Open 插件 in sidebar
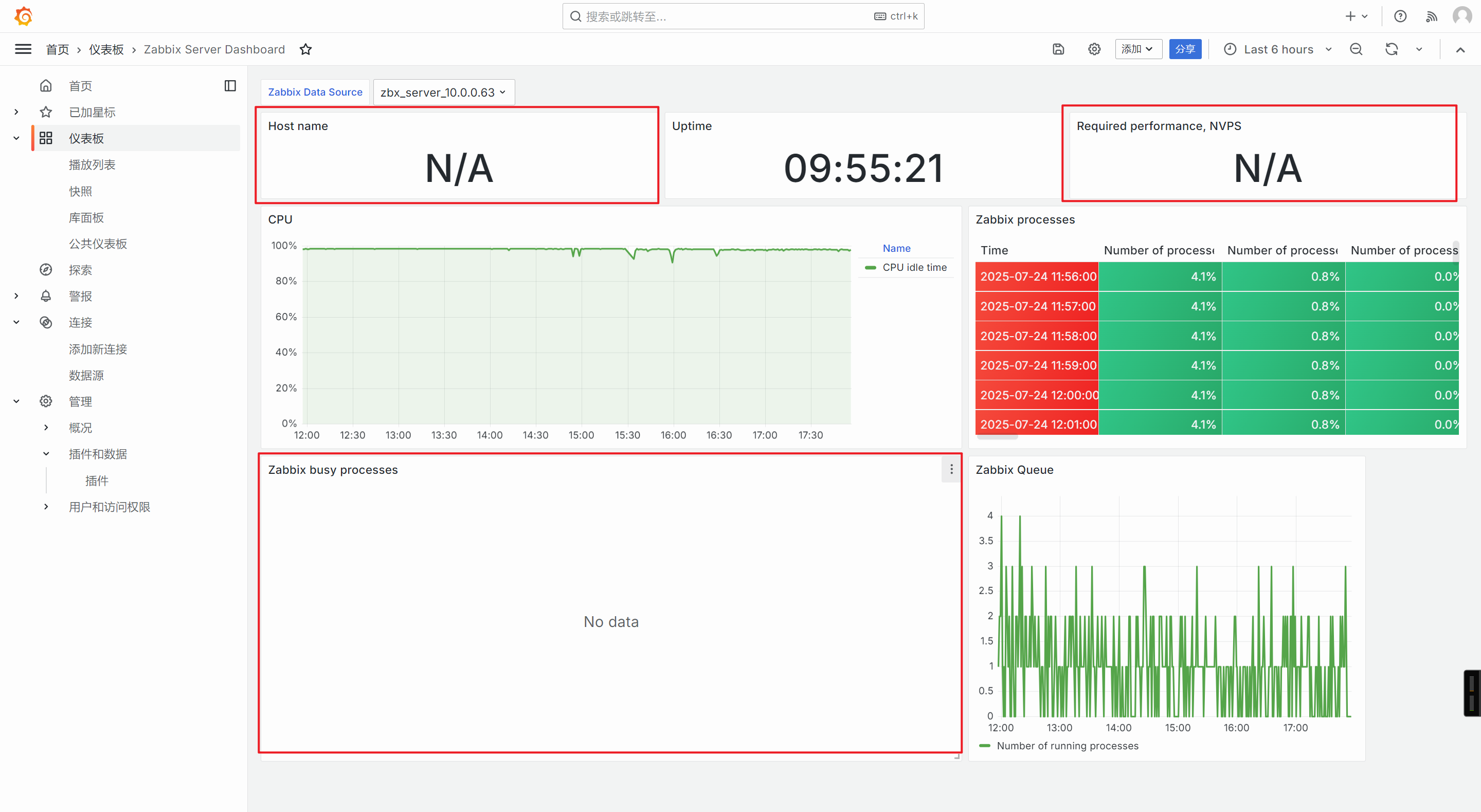Screen dimensions: 1481x812 tap(97, 481)
